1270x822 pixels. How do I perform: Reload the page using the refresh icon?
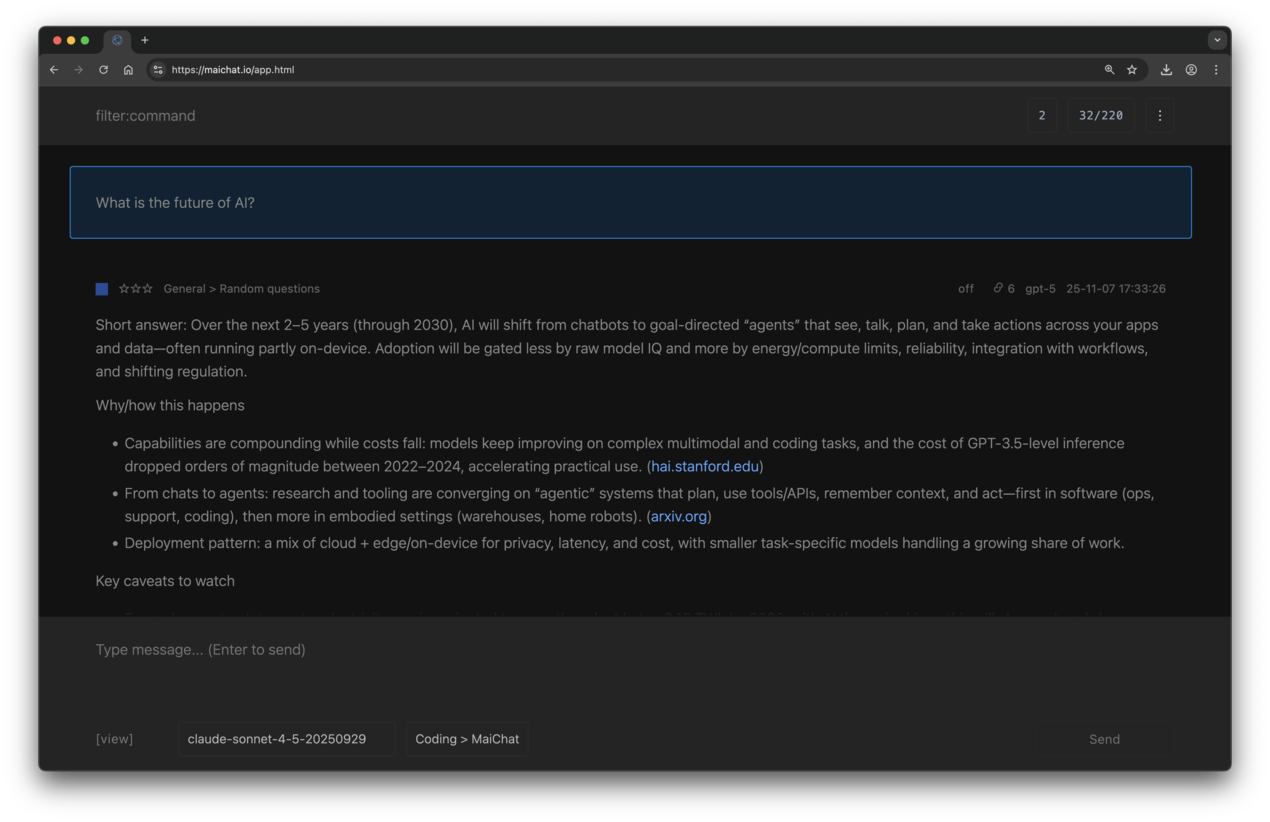pyautogui.click(x=103, y=69)
